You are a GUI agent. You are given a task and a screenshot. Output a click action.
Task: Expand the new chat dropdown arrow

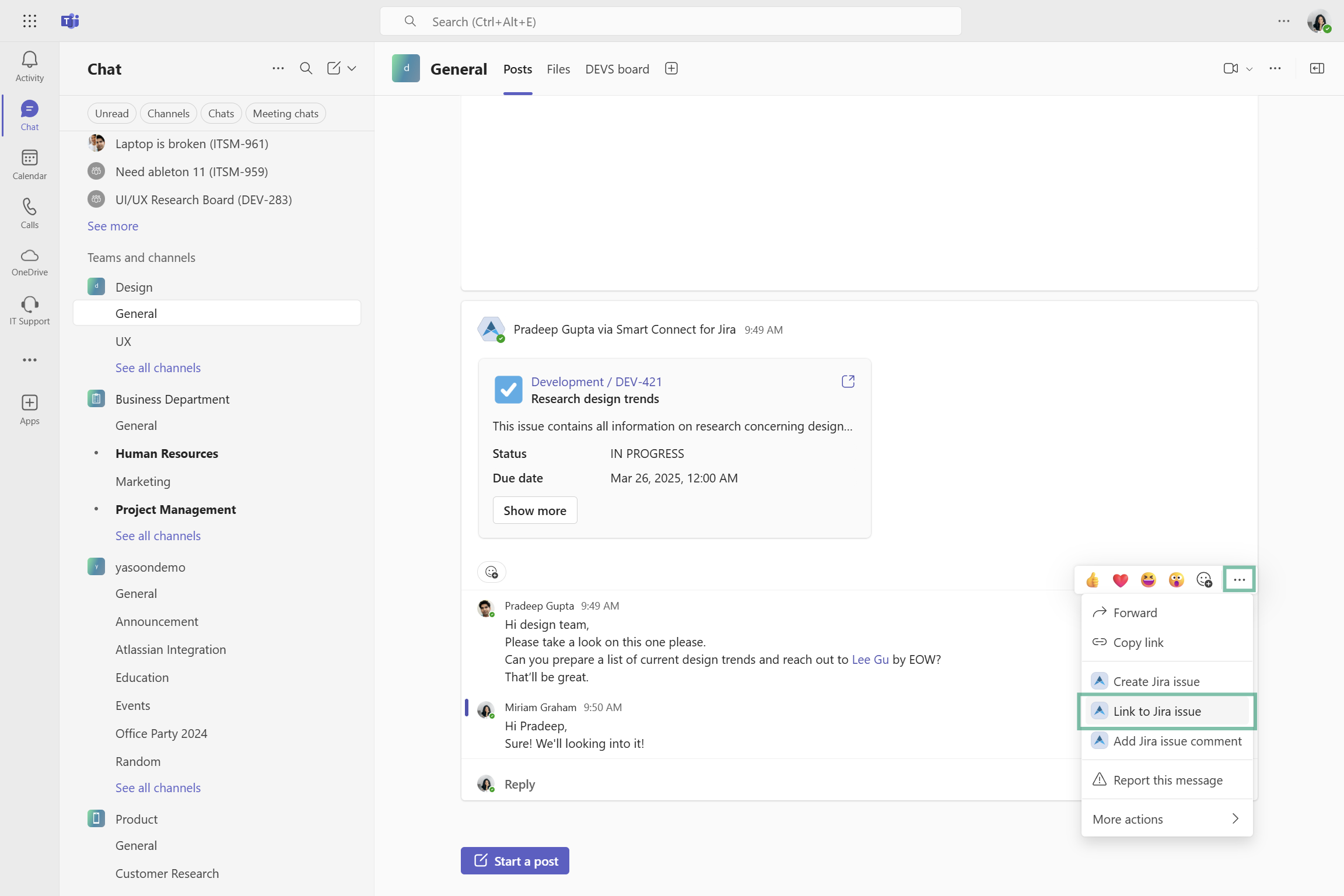(352, 68)
